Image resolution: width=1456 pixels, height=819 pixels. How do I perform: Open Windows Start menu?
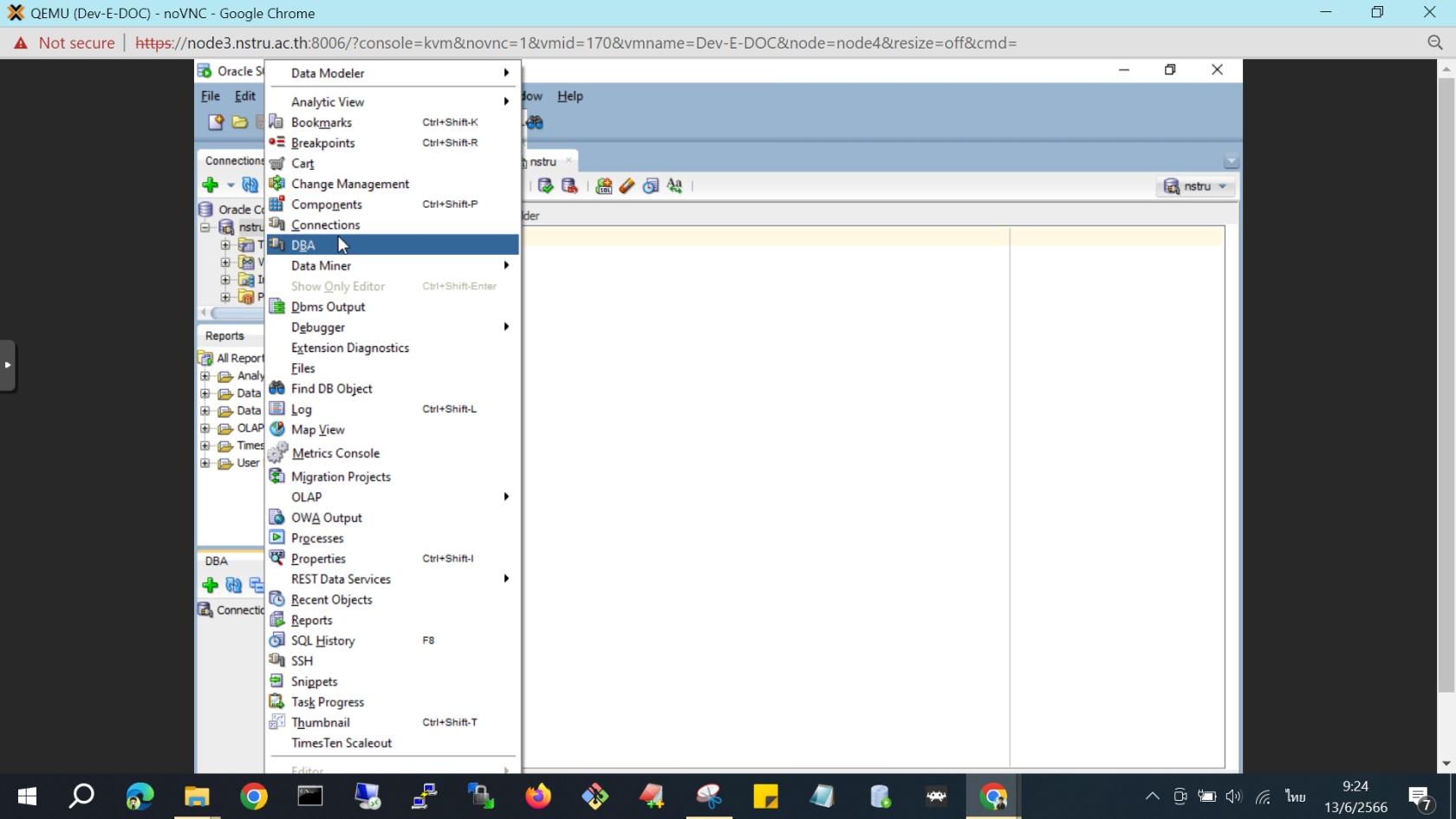tap(27, 796)
